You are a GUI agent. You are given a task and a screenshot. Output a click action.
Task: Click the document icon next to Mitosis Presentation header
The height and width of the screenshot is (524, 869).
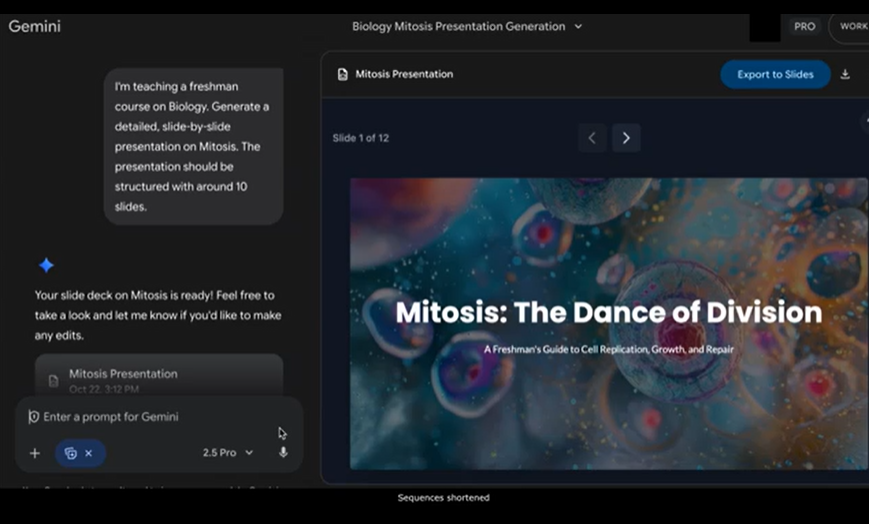tap(343, 74)
